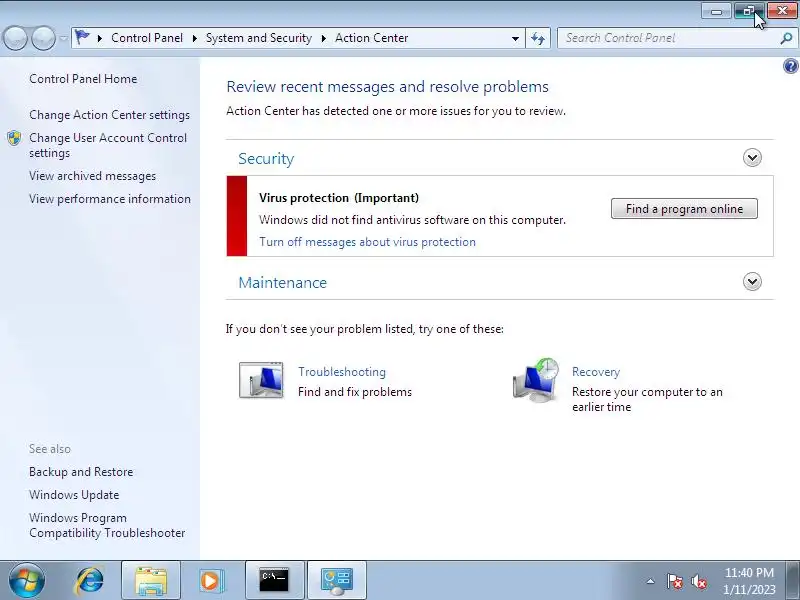Open View performance information link
The image size is (800, 600).
110,199
